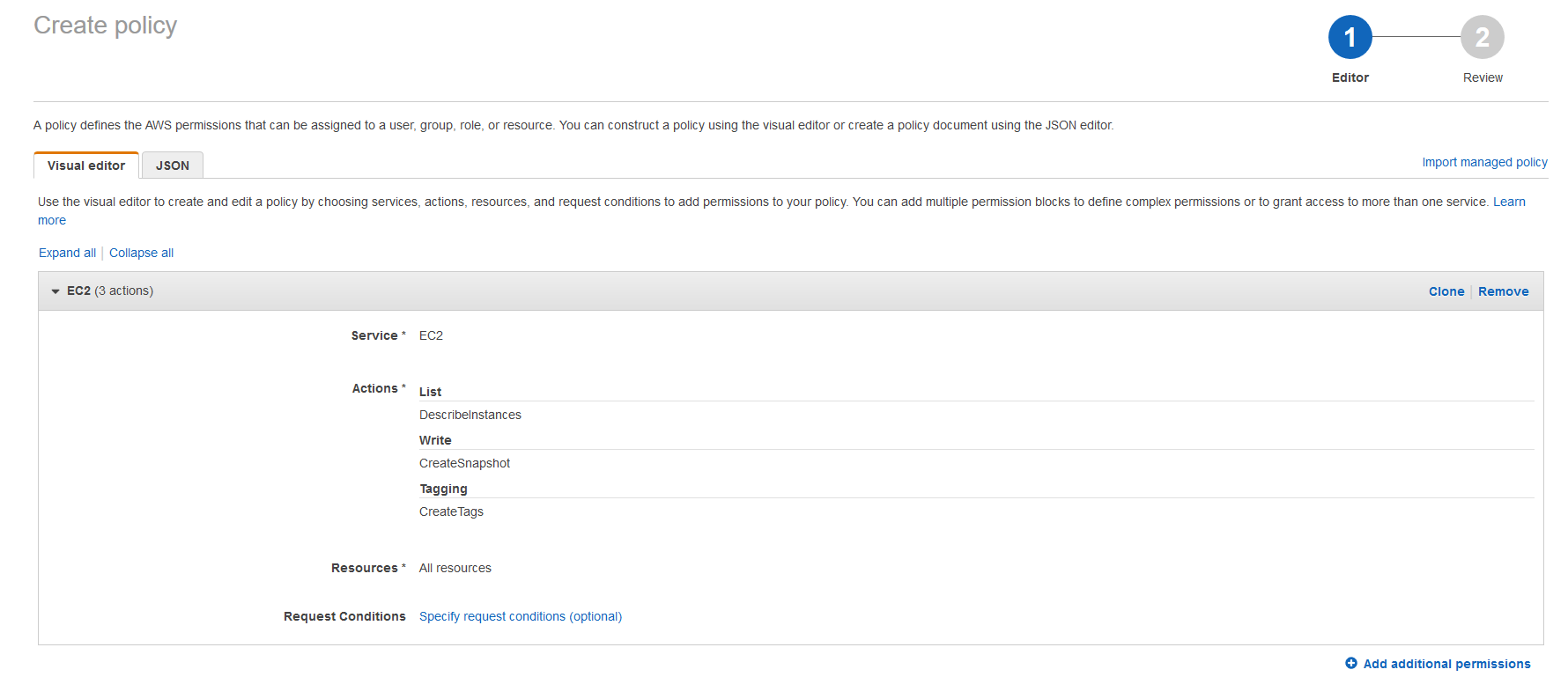Image resolution: width=1568 pixels, height=699 pixels.
Task: Click the Editor step label
Action: point(1350,77)
